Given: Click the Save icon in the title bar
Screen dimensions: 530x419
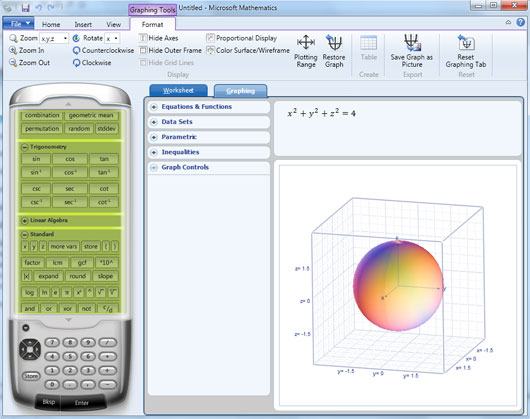Looking at the screenshot, I should (25, 7).
